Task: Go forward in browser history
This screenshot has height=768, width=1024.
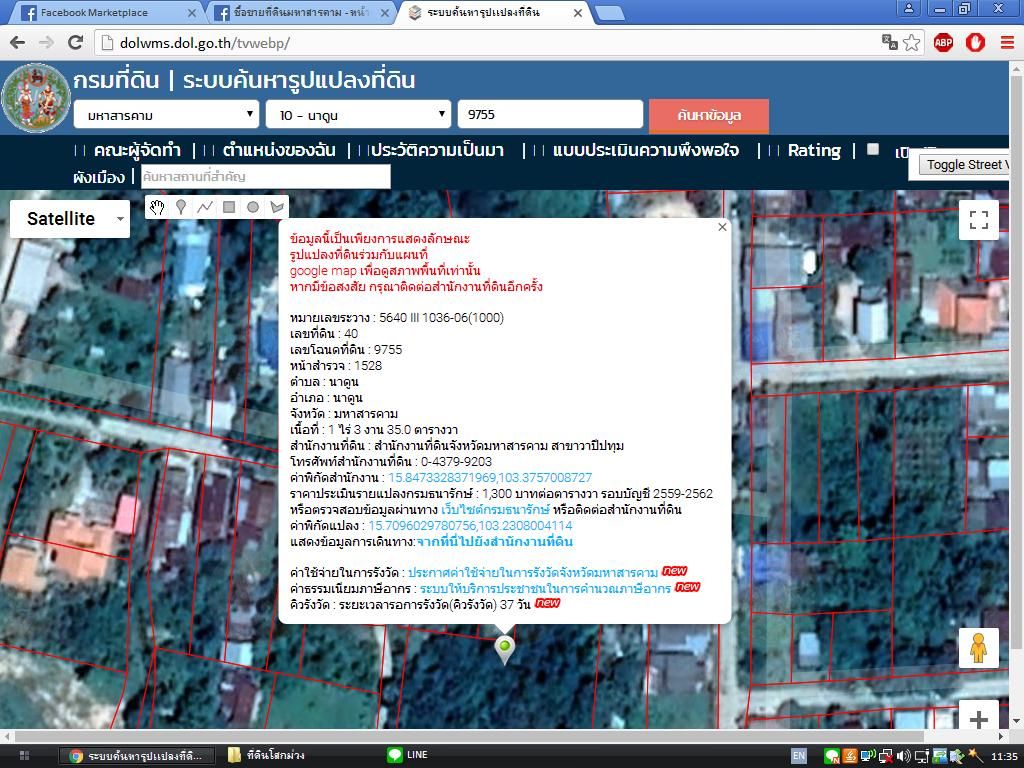Action: tap(46, 42)
